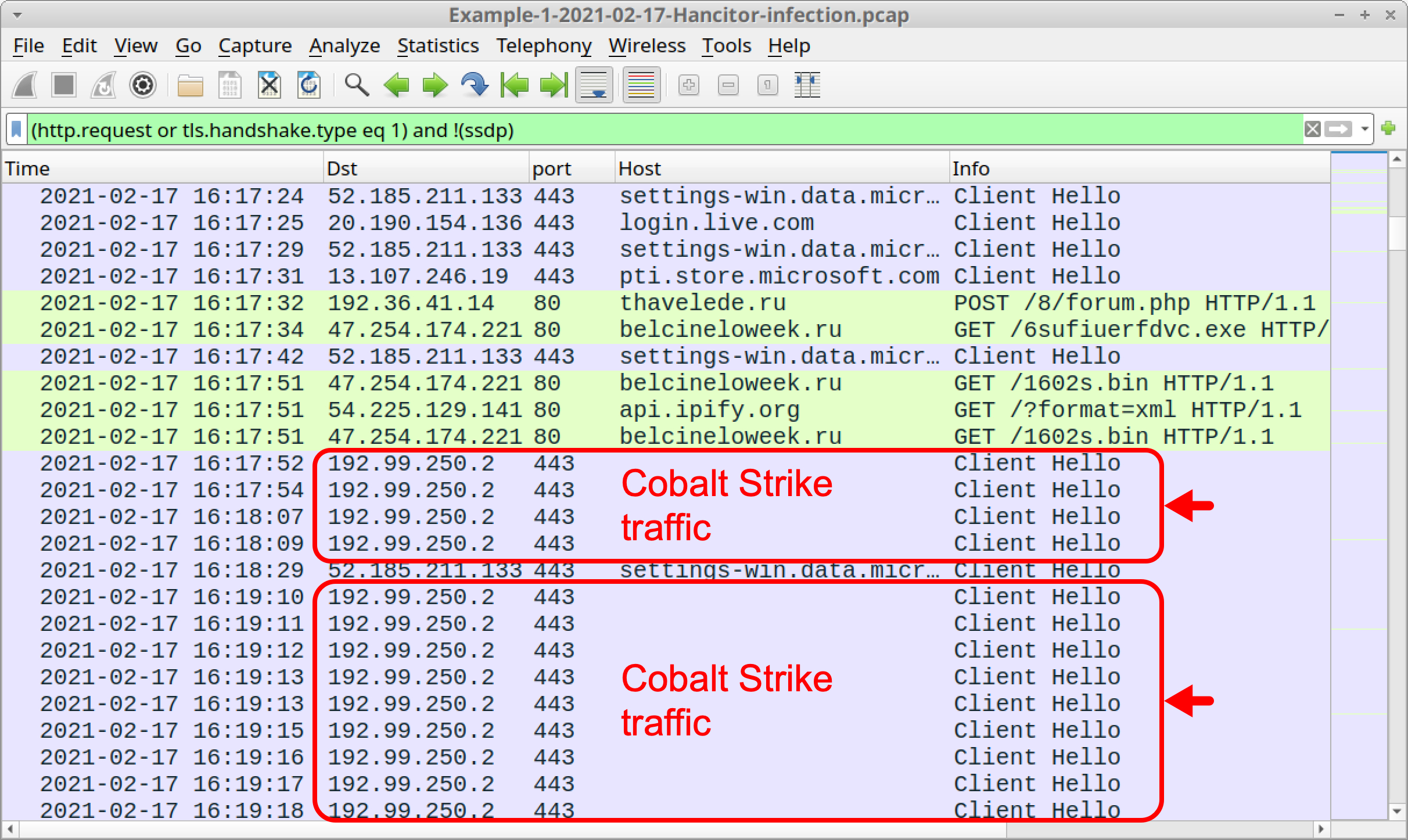Screen dimensions: 1408x840
Task: Open the View menu
Action: tap(136, 45)
